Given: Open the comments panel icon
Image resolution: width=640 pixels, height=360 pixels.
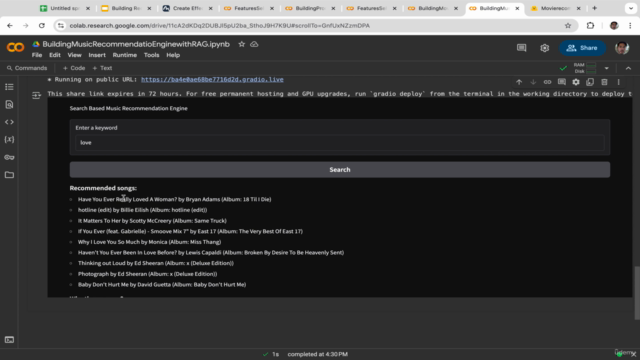Looking at the screenshot, I should [522, 48].
